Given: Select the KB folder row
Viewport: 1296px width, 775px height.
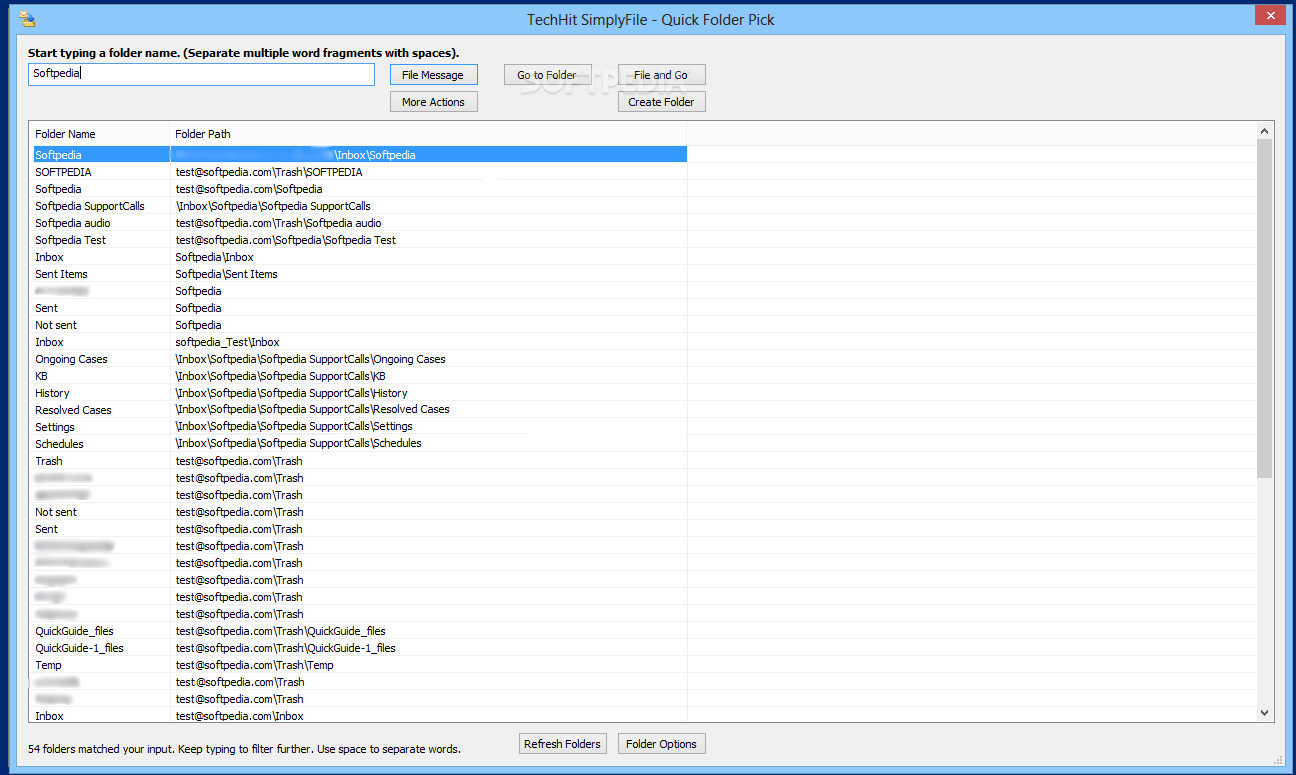Looking at the screenshot, I should pos(359,376).
